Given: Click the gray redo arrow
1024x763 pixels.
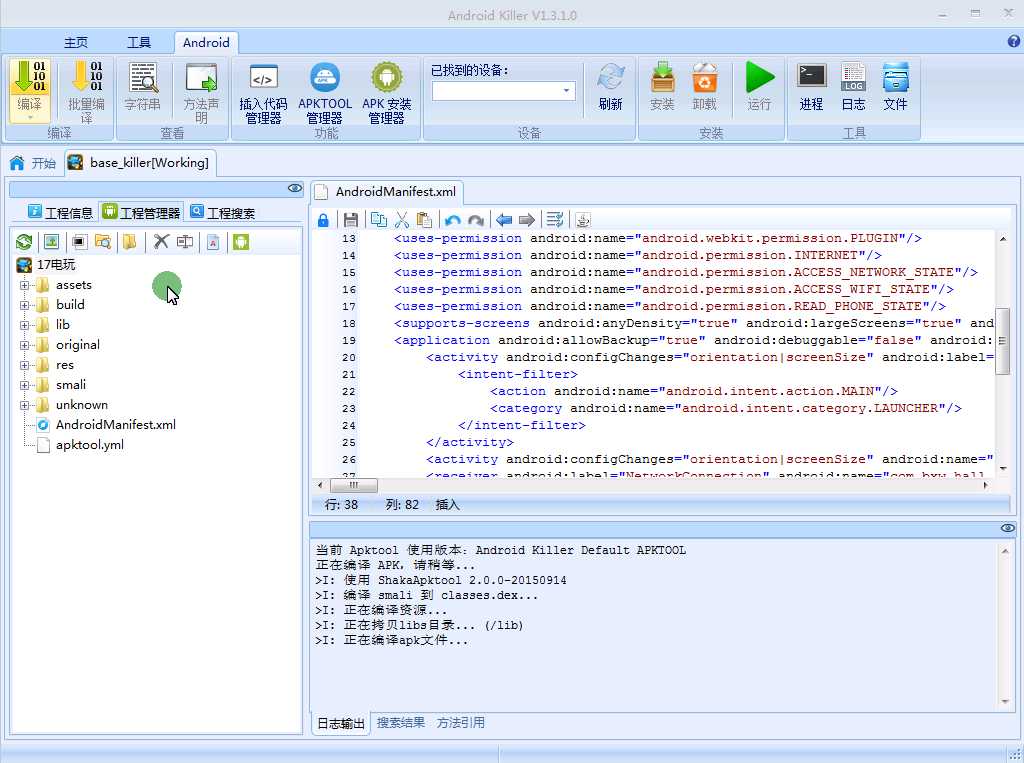Looking at the screenshot, I should [476, 220].
